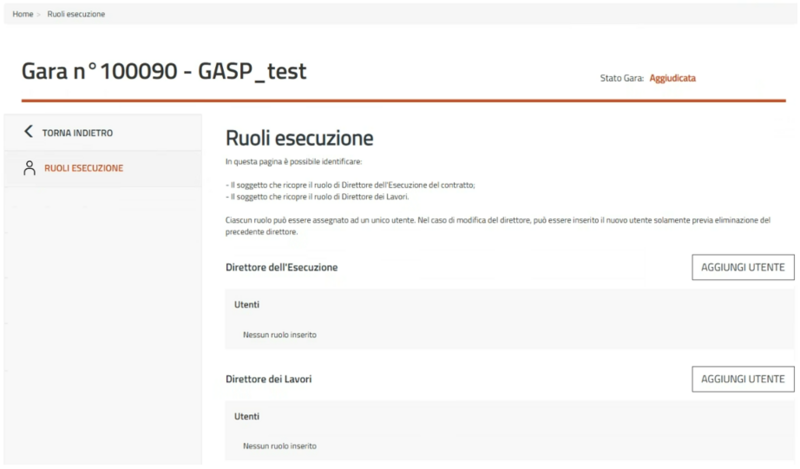Image resolution: width=800 pixels, height=469 pixels.
Task: Click the person icon beside Ruoli Esecuzione
Action: [x=29, y=168]
